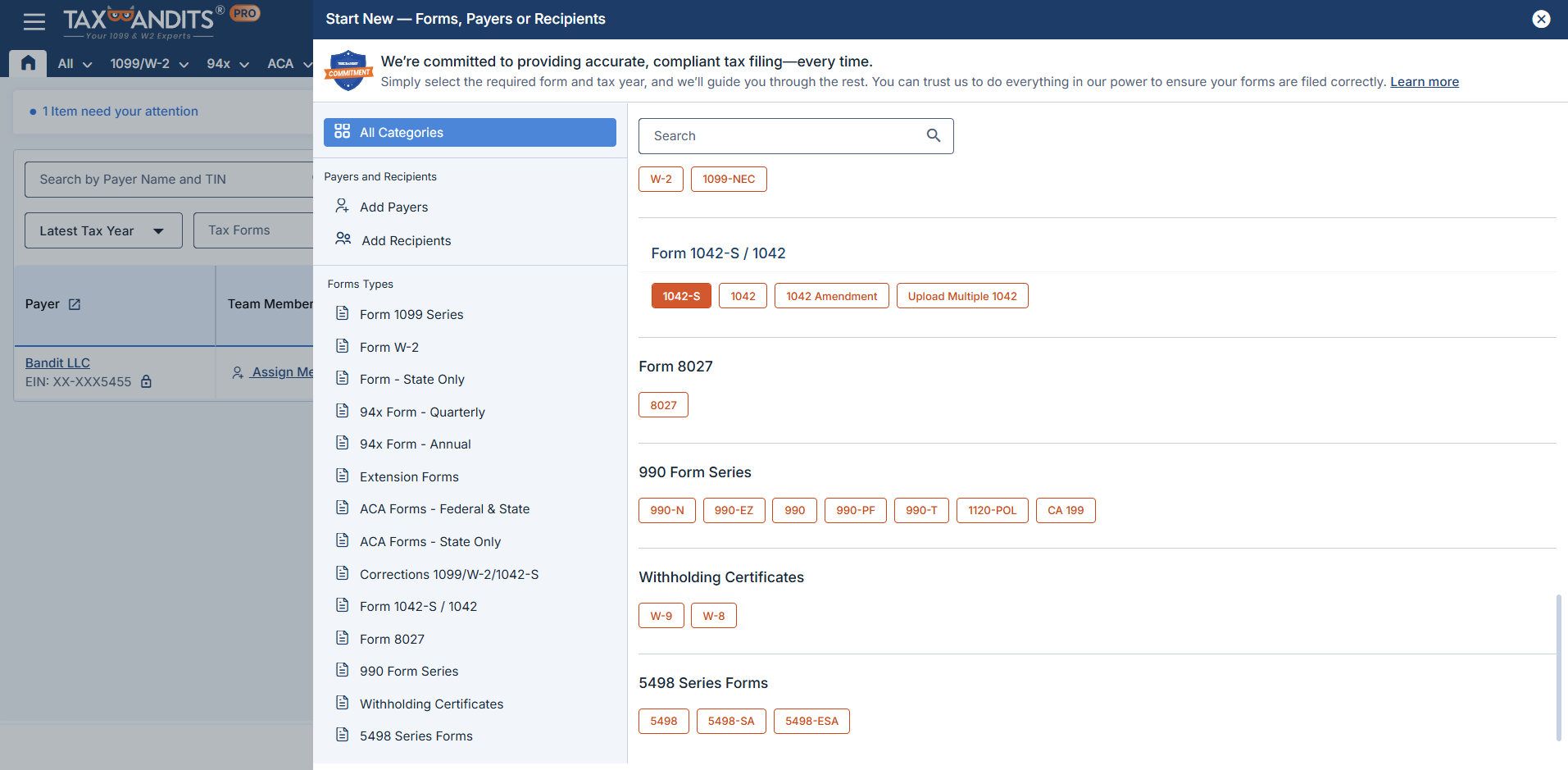Viewport: 1568px width, 770px height.
Task: Click the Add Recipients people icon
Action: pyautogui.click(x=343, y=239)
